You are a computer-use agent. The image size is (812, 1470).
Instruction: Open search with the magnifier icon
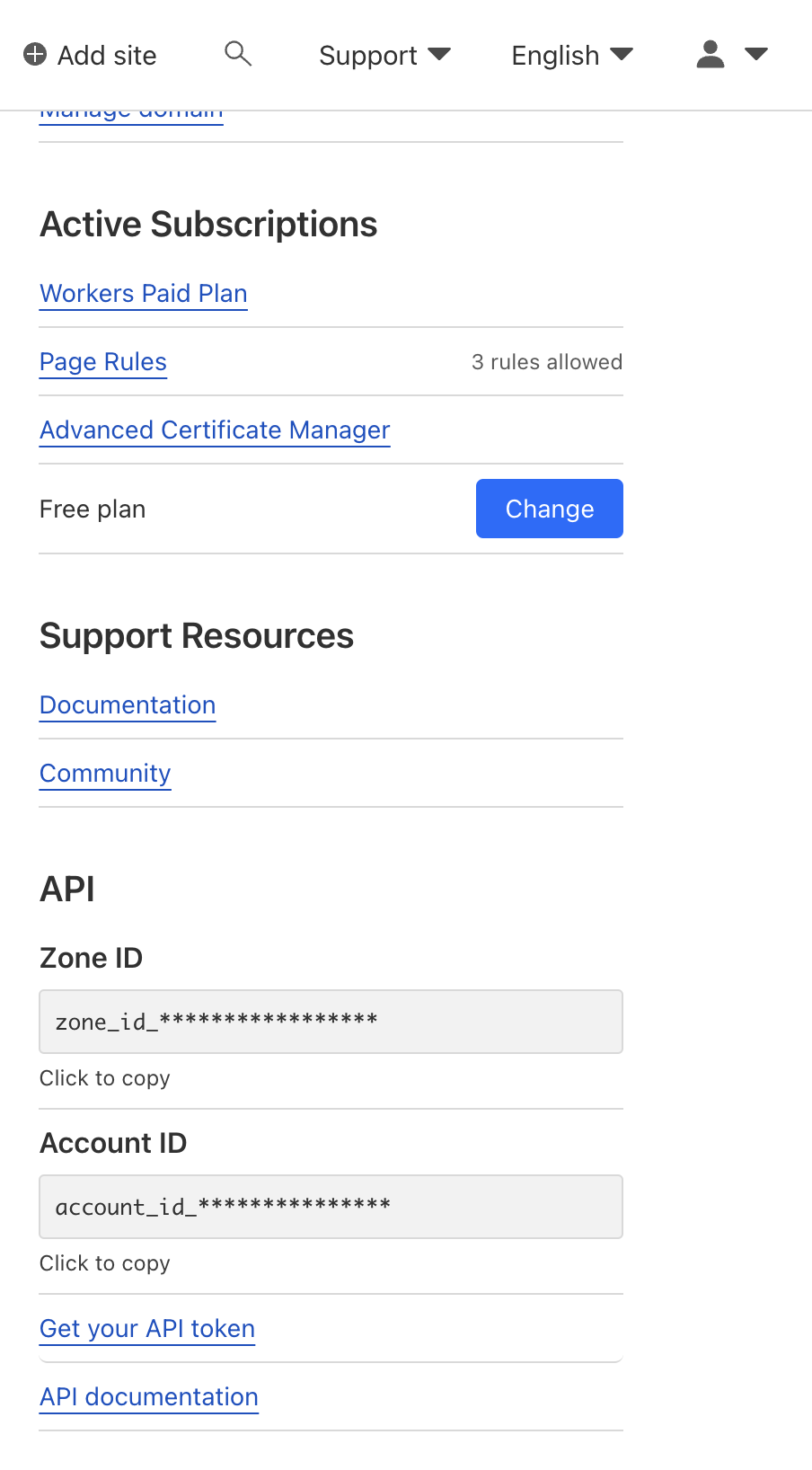coord(238,54)
